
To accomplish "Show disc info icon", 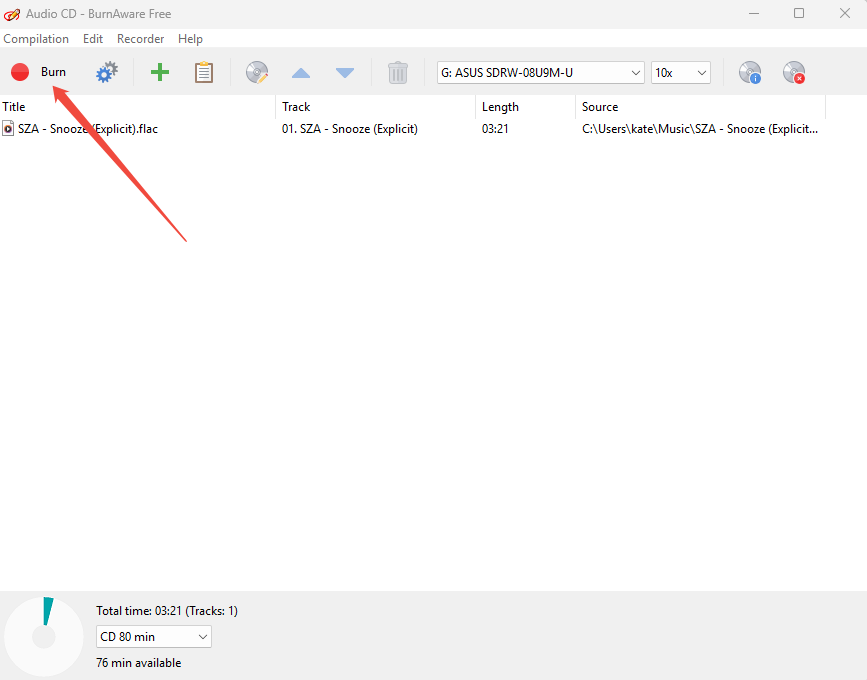I will [750, 72].
